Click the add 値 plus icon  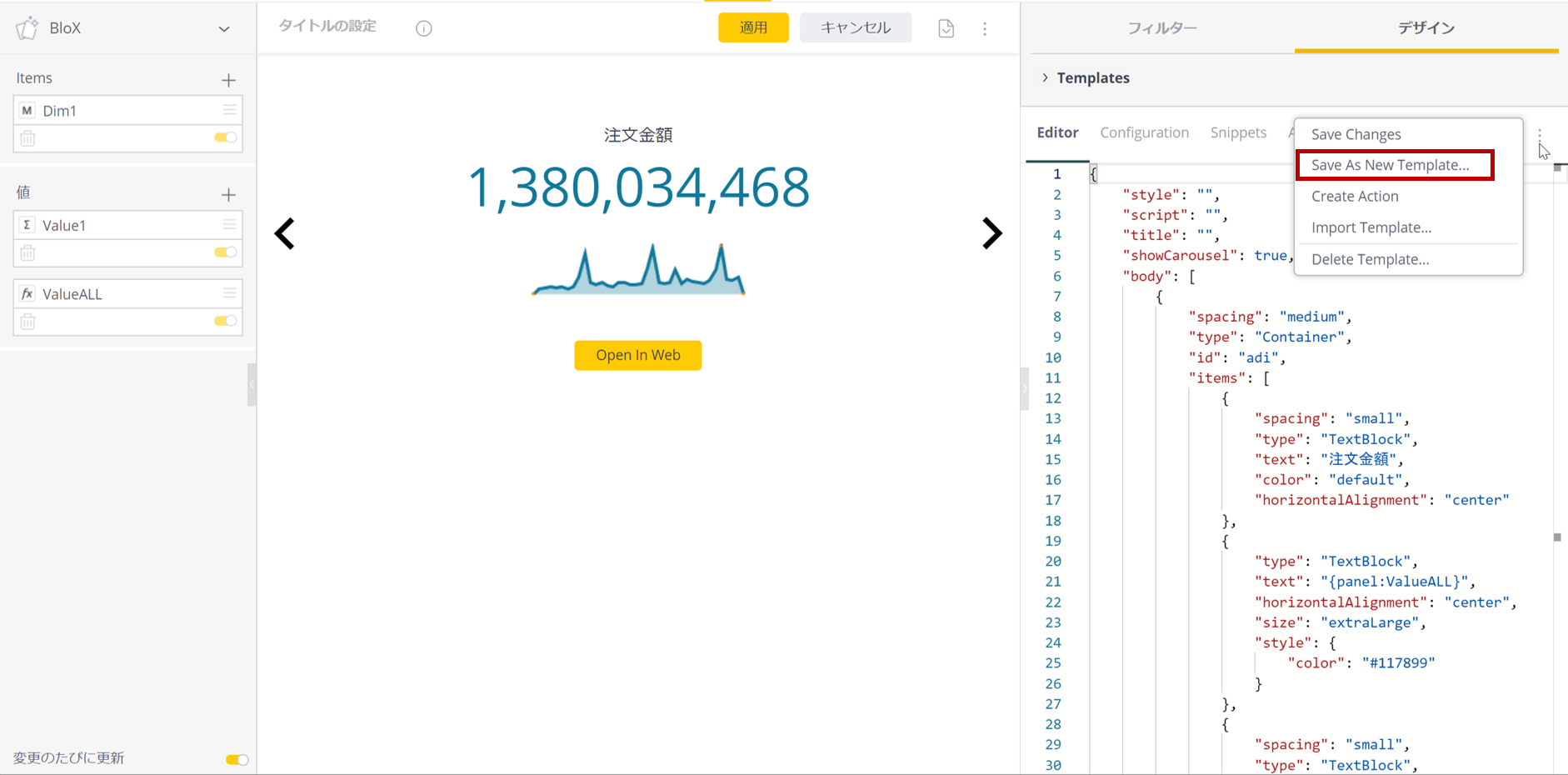pyautogui.click(x=228, y=195)
